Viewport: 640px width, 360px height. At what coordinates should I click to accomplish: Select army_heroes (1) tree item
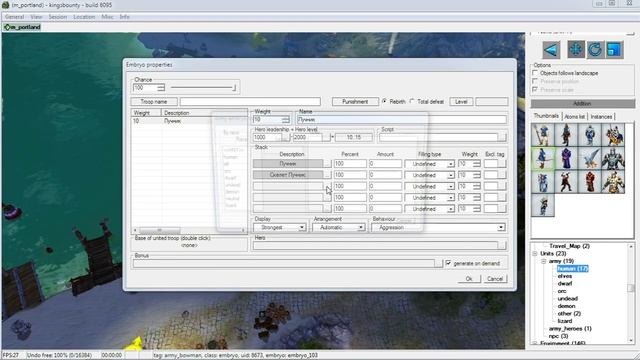[570, 328]
